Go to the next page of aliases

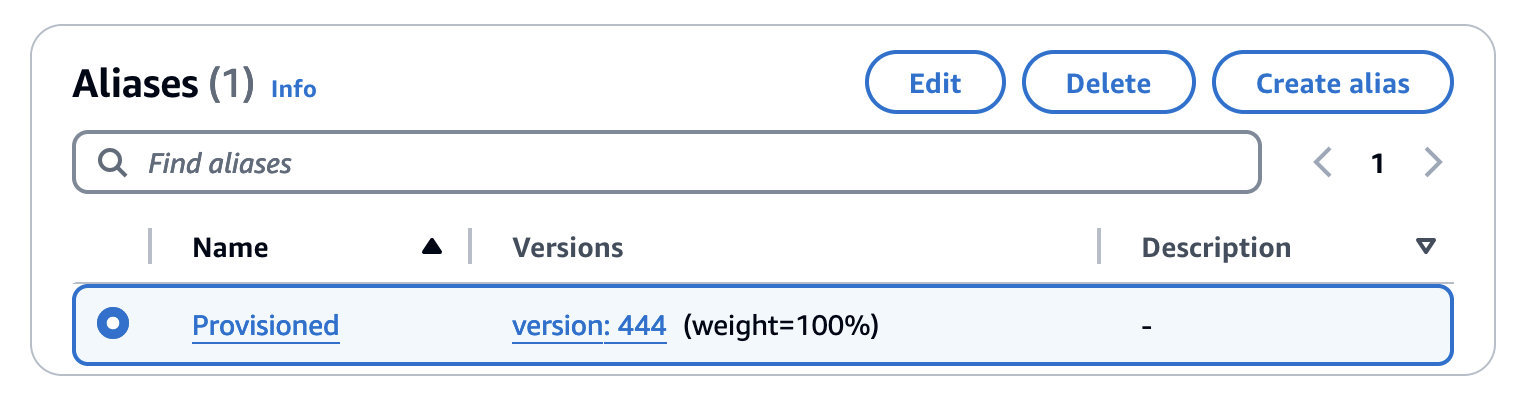click(x=1433, y=163)
